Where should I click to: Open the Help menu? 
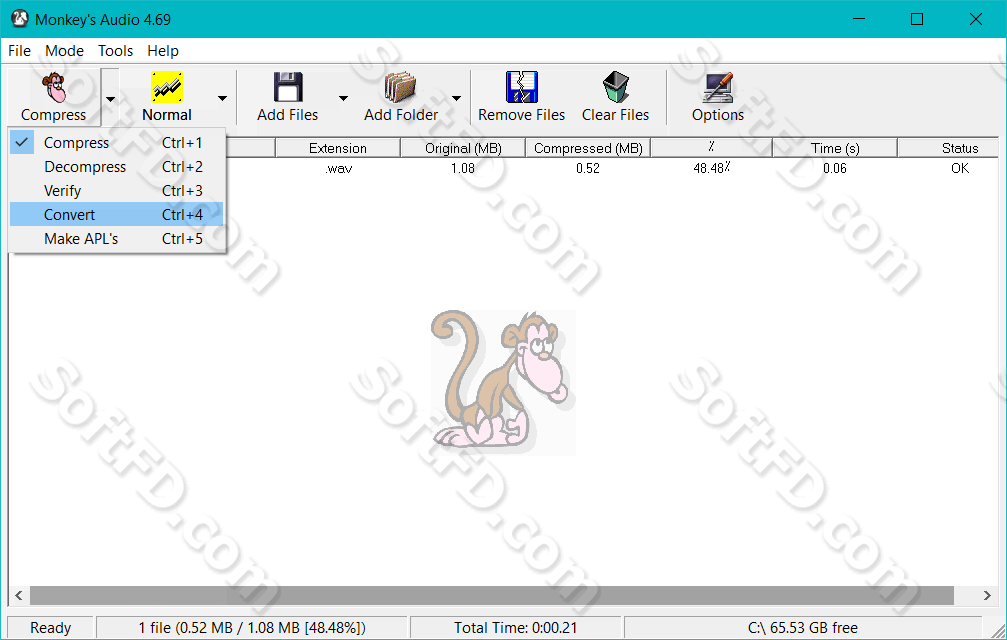click(163, 51)
